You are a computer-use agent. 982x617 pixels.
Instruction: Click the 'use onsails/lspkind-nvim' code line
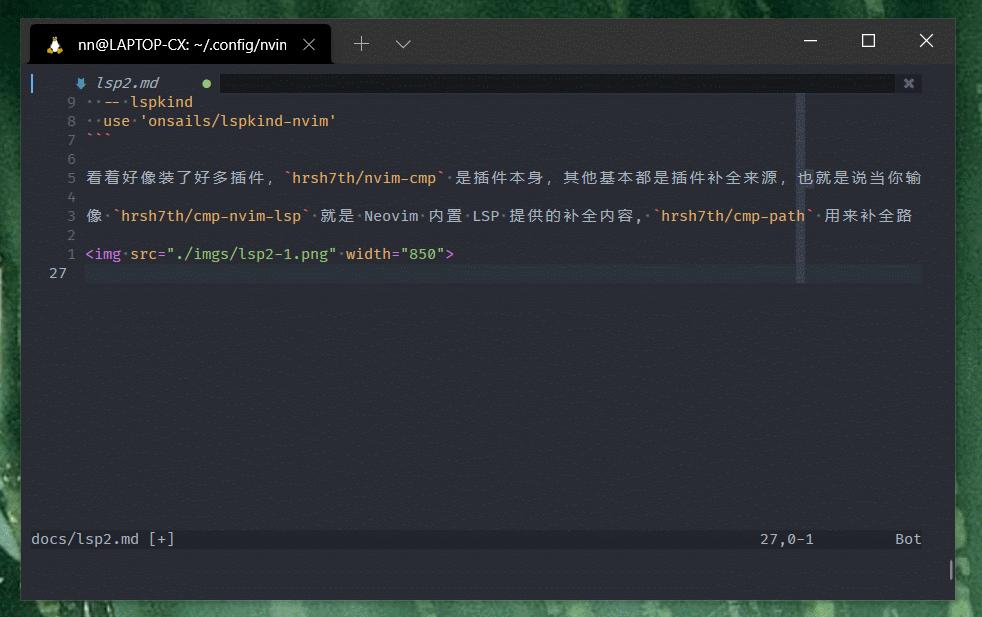point(220,120)
